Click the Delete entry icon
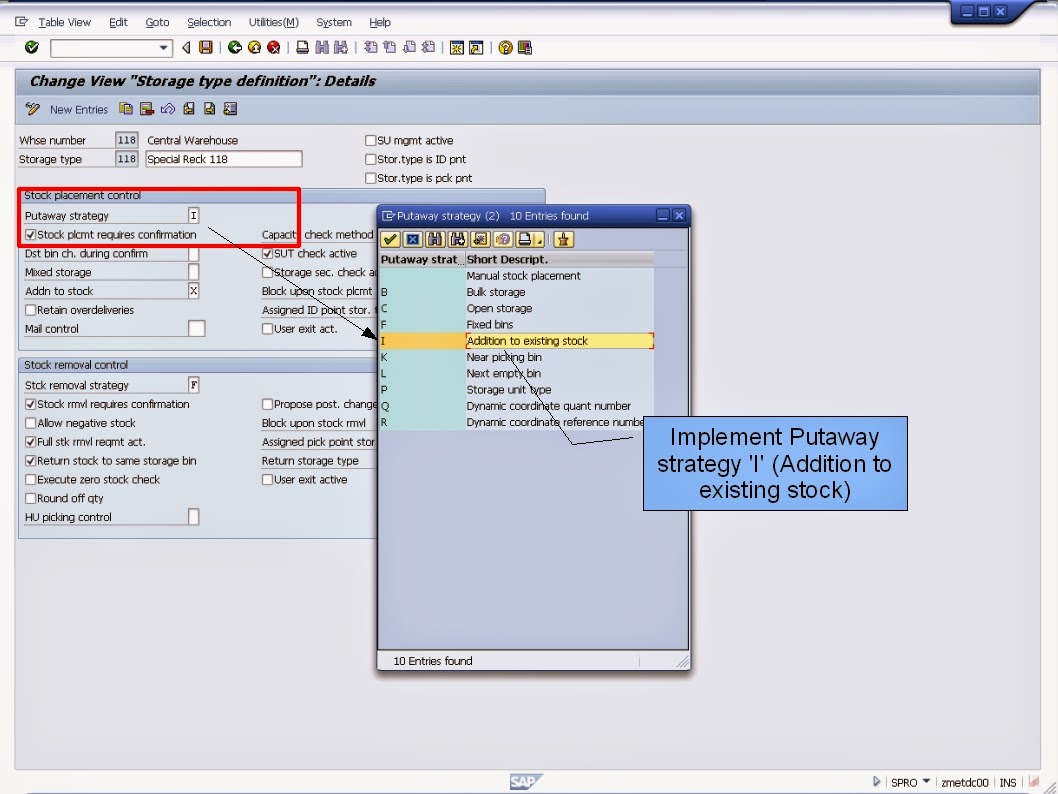This screenshot has width=1058, height=794. point(146,109)
